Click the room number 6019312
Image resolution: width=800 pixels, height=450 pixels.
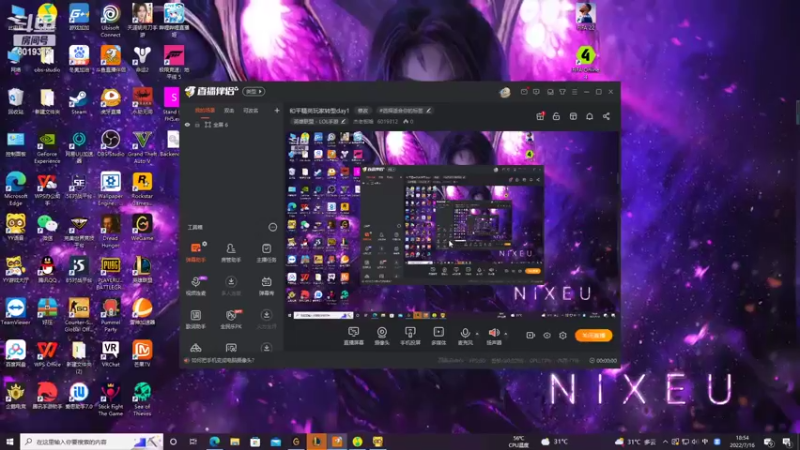click(387, 121)
